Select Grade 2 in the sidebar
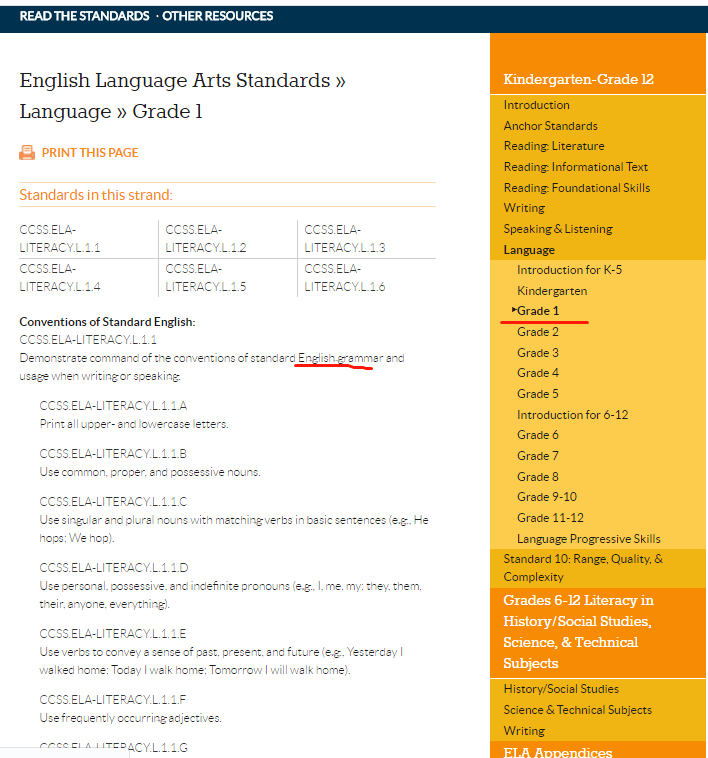Screen dimensions: 708x758 point(538,332)
